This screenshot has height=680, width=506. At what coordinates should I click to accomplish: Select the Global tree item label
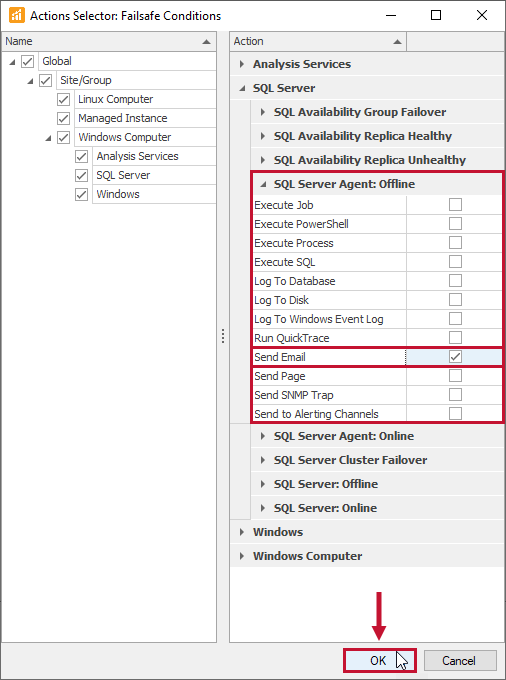tap(57, 61)
